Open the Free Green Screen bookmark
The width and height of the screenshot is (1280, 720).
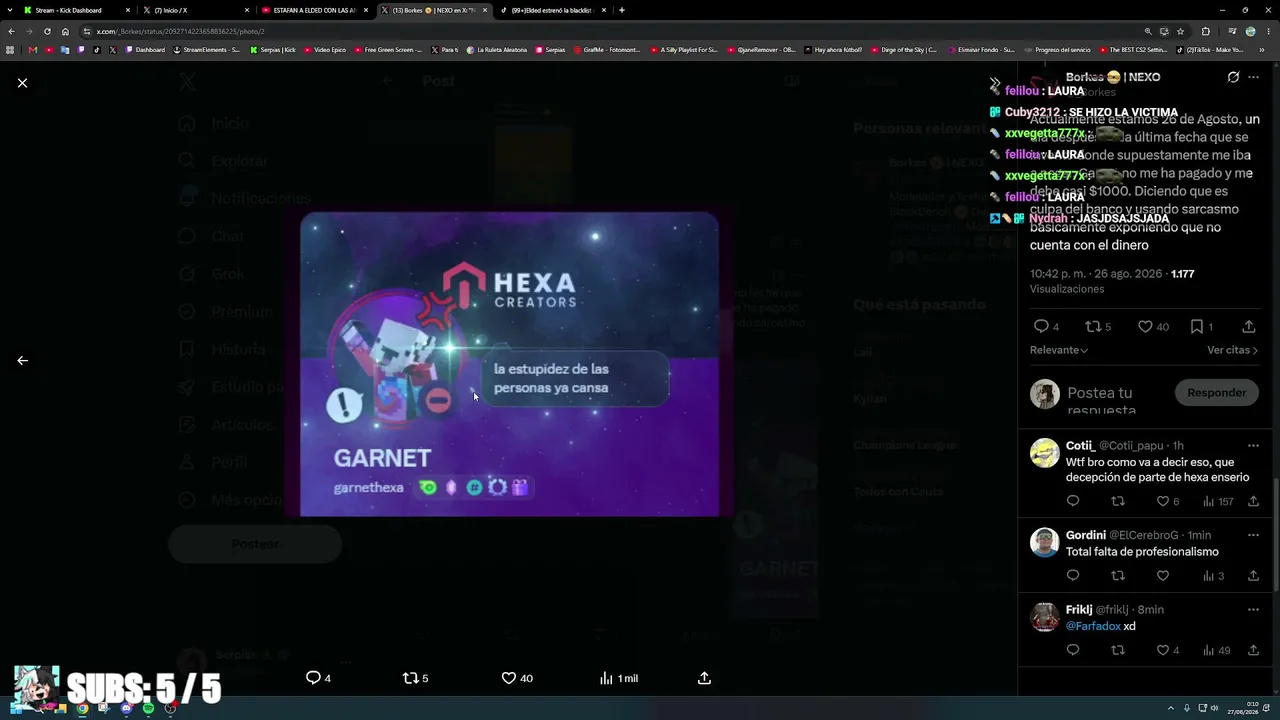(388, 49)
